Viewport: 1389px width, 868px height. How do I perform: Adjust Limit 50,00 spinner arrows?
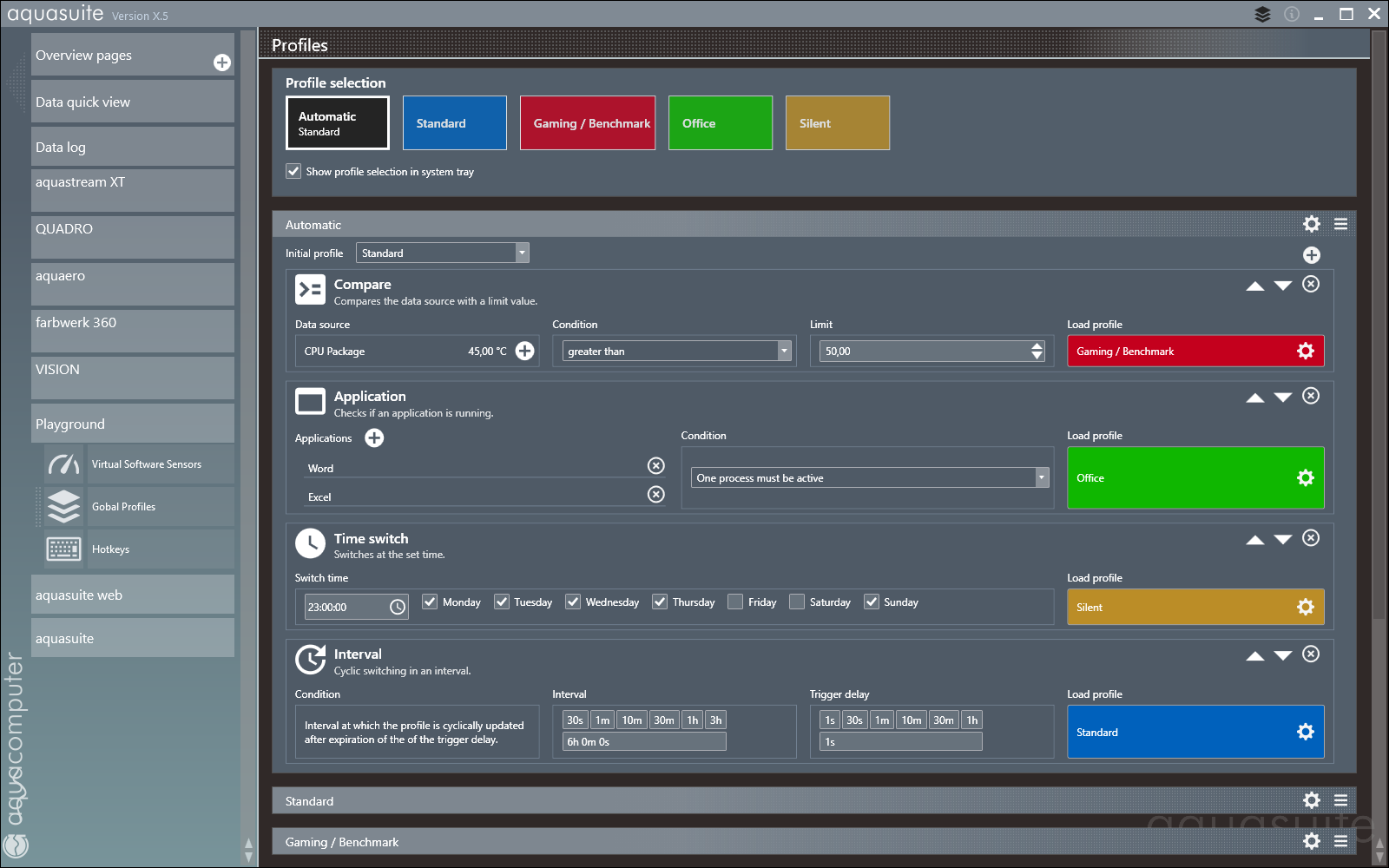(1037, 351)
